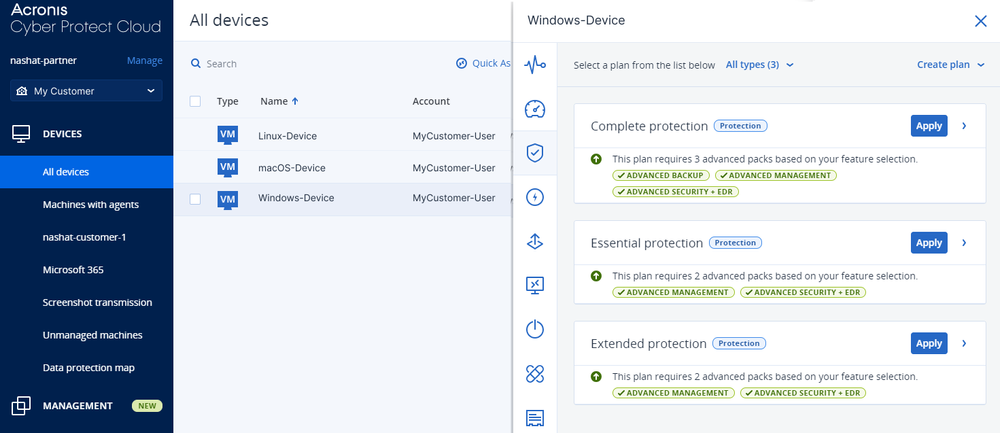This screenshot has height=433, width=1000.
Task: Select the Windows-Device name in table
Action: tap(296, 198)
